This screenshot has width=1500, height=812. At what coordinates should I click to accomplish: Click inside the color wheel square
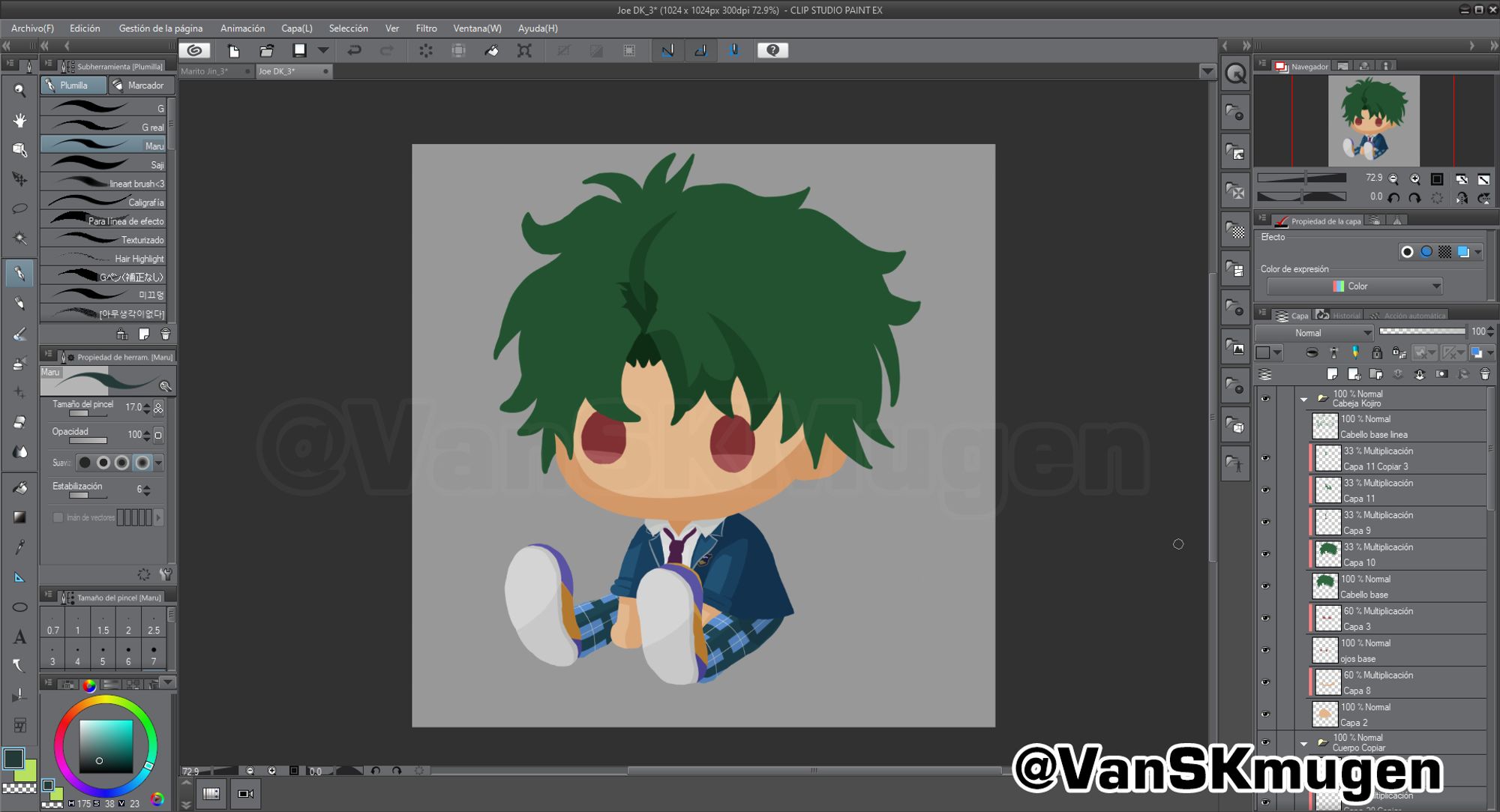tap(106, 747)
